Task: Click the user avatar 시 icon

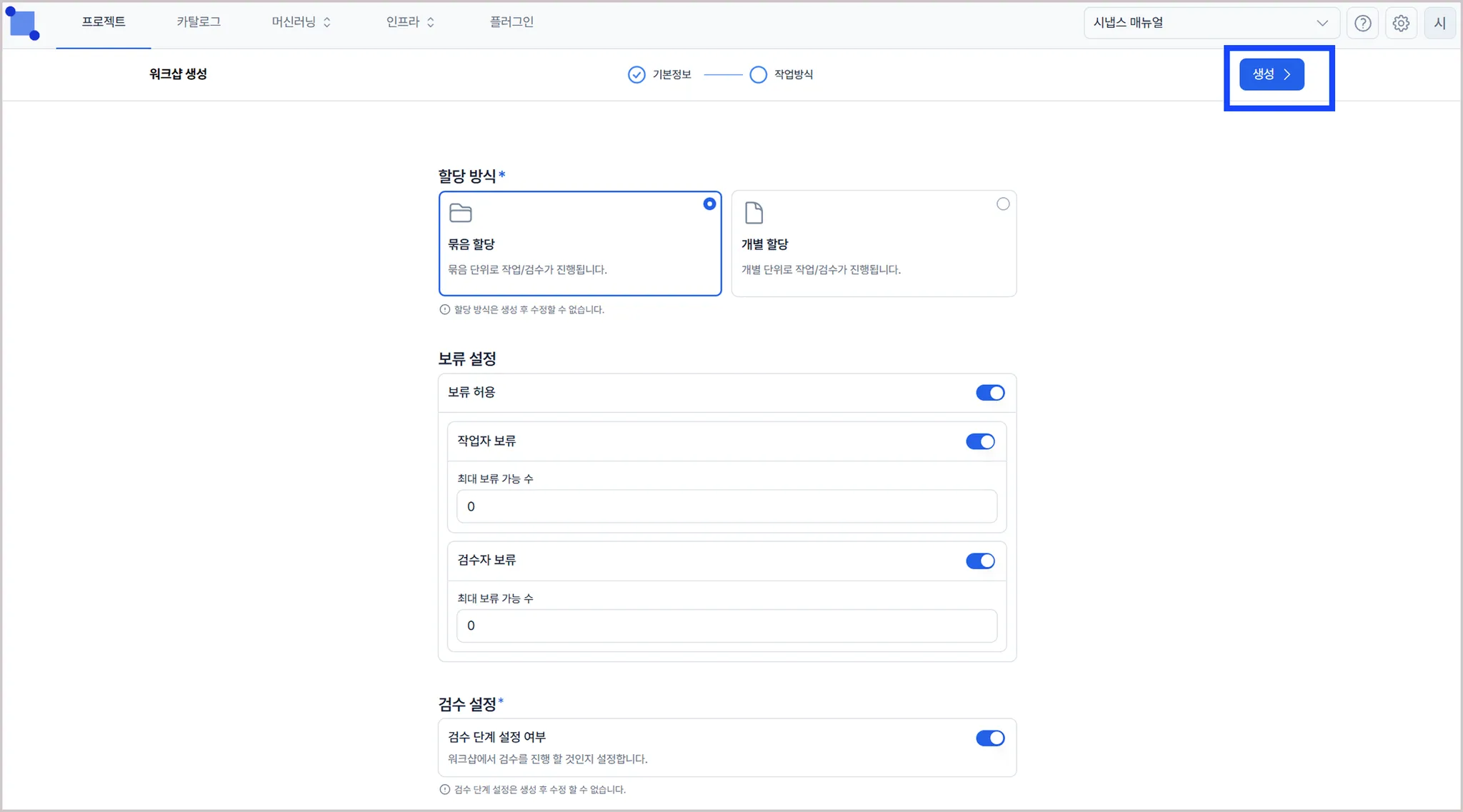Action: pos(1439,23)
